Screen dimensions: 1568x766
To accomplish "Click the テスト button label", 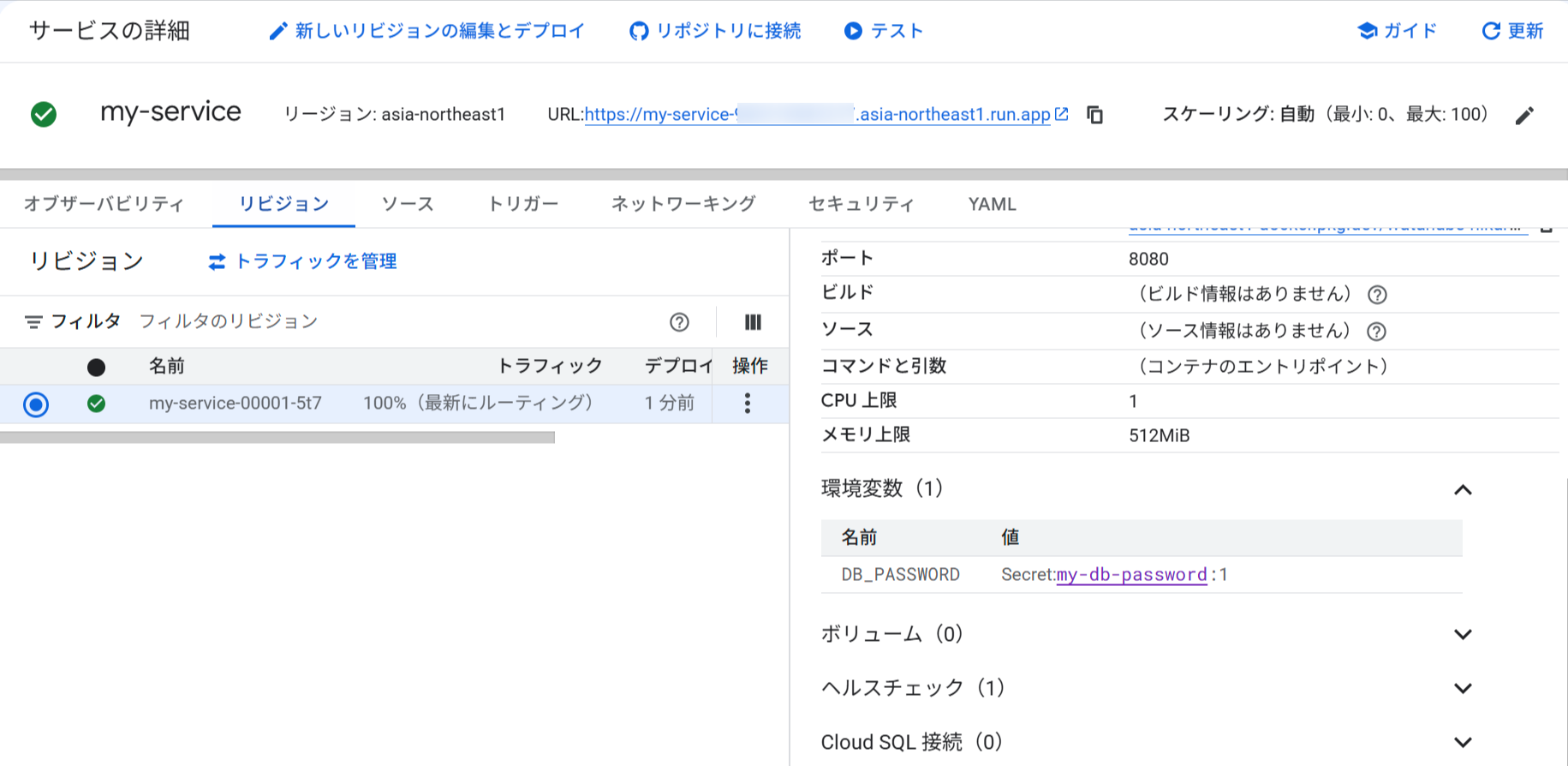I will coord(897,31).
